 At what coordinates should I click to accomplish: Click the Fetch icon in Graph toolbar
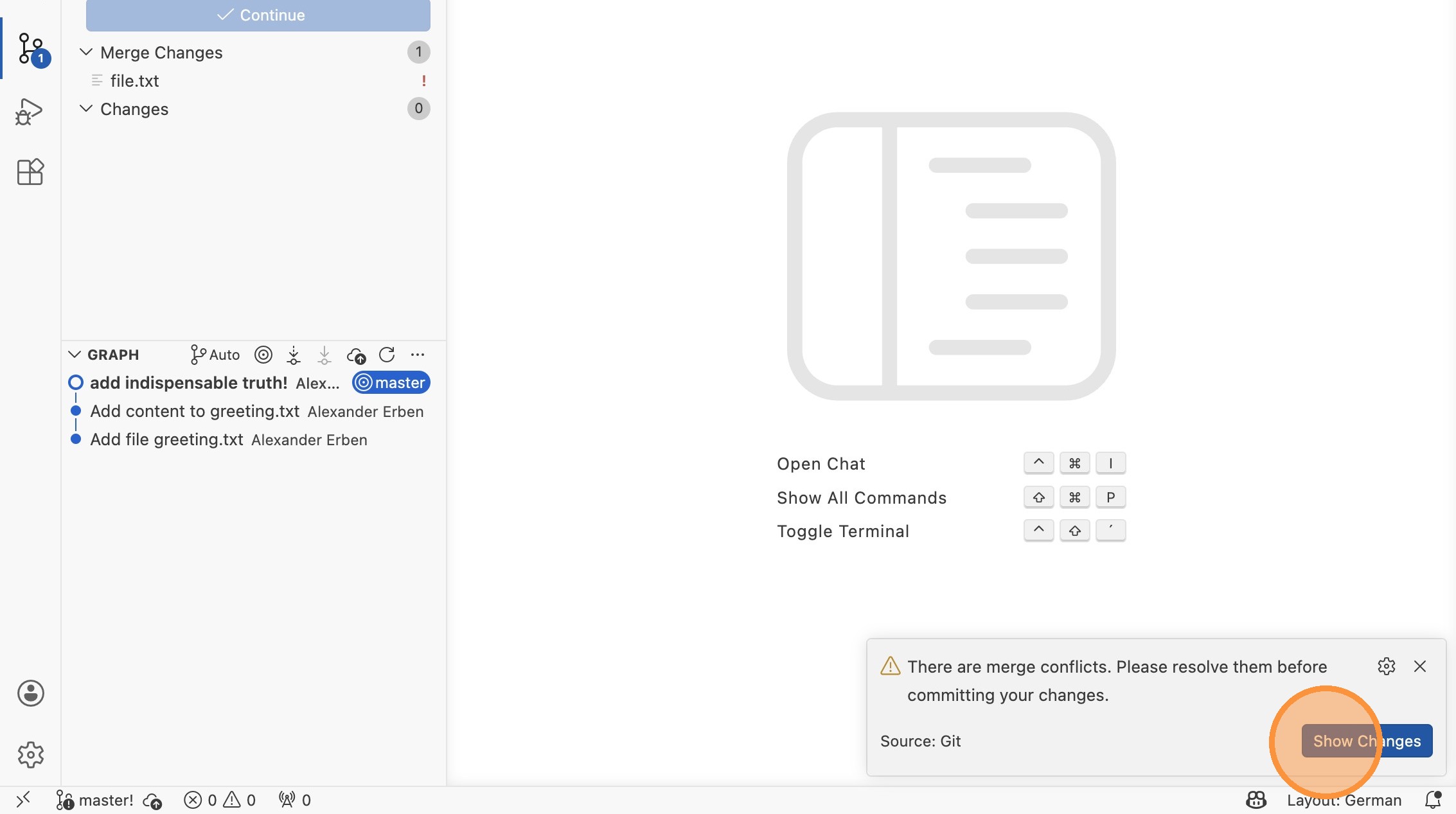pyautogui.click(x=294, y=355)
